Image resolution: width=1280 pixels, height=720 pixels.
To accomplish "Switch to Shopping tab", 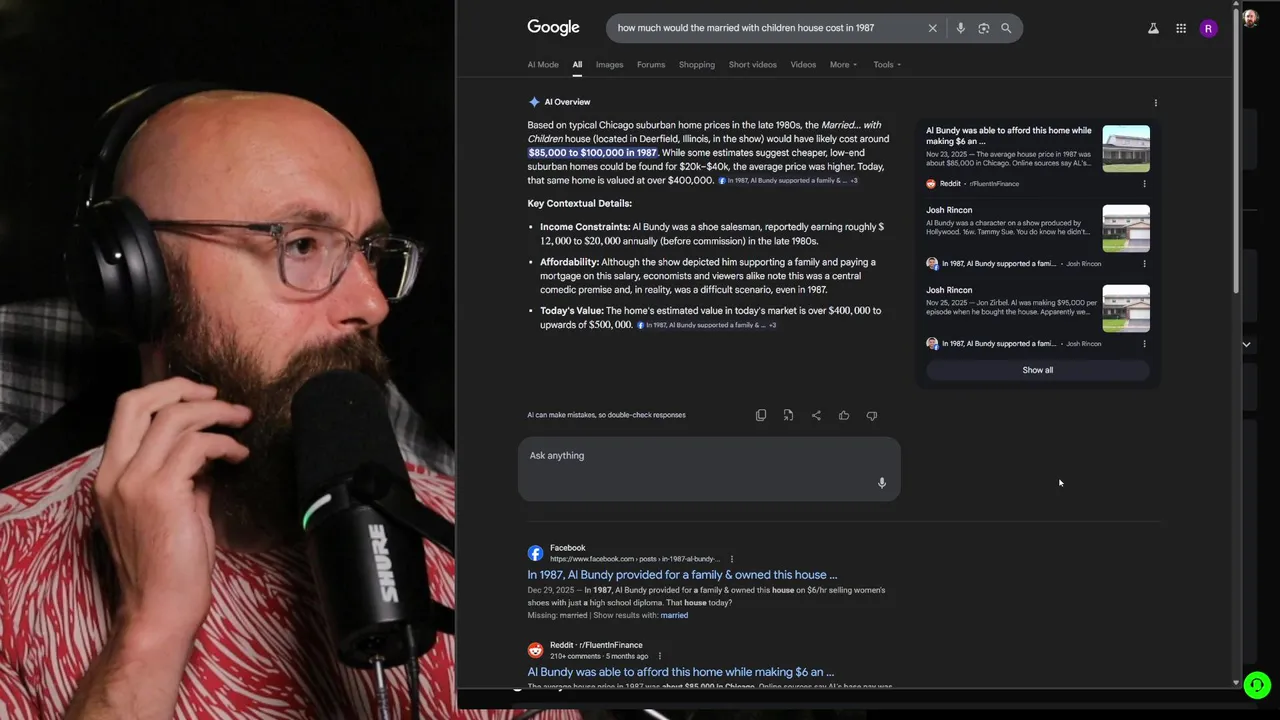I will point(697,65).
